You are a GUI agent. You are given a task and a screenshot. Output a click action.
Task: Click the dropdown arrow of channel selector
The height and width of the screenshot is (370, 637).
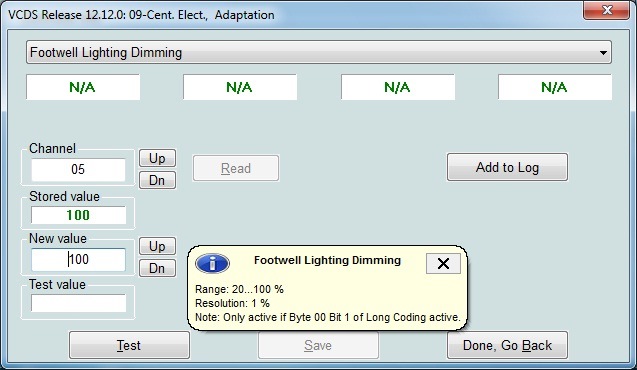pos(603,52)
